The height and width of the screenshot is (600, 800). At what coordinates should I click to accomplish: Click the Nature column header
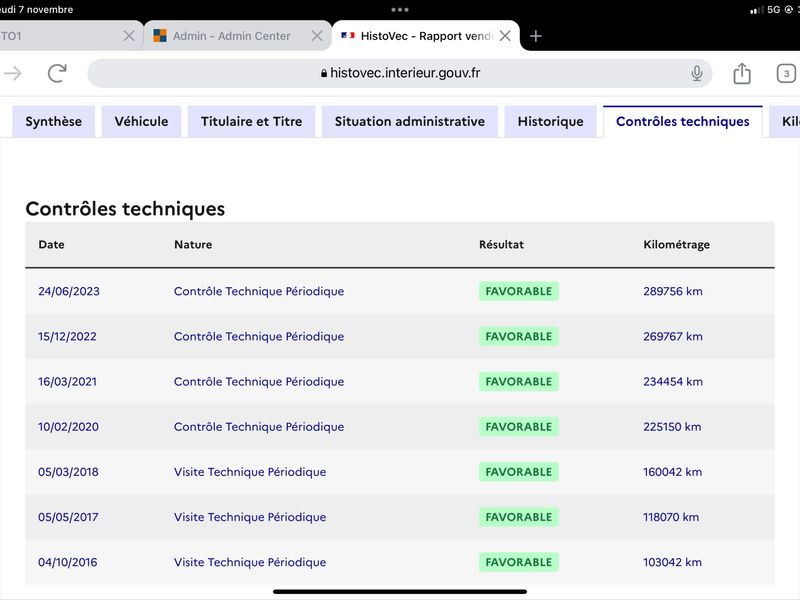tap(193, 244)
